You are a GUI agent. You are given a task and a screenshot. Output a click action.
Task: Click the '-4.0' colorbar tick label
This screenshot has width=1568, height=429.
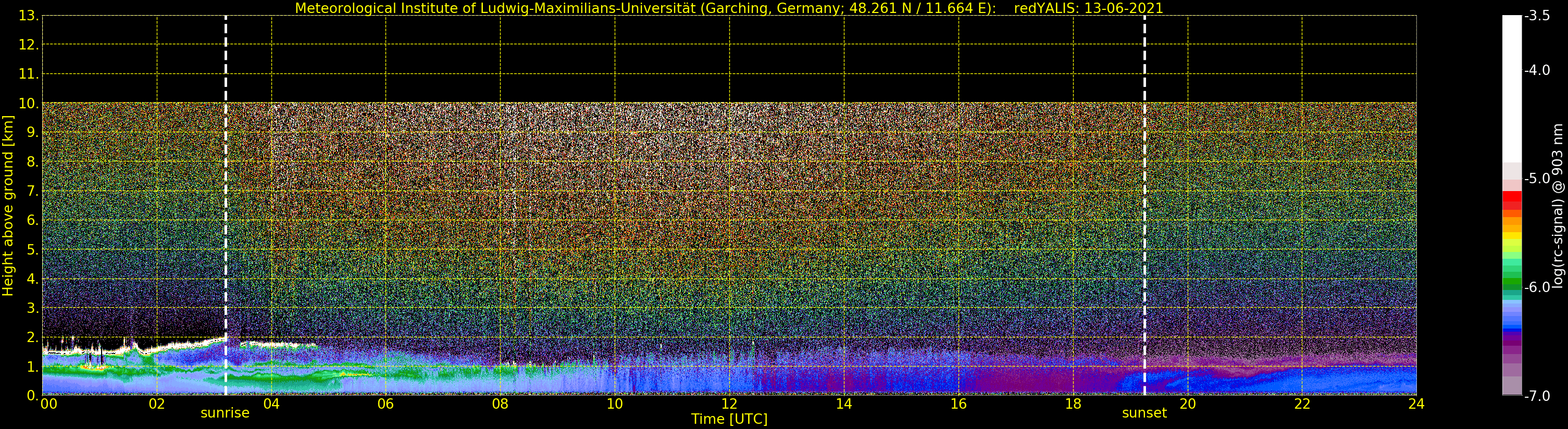(x=1538, y=70)
